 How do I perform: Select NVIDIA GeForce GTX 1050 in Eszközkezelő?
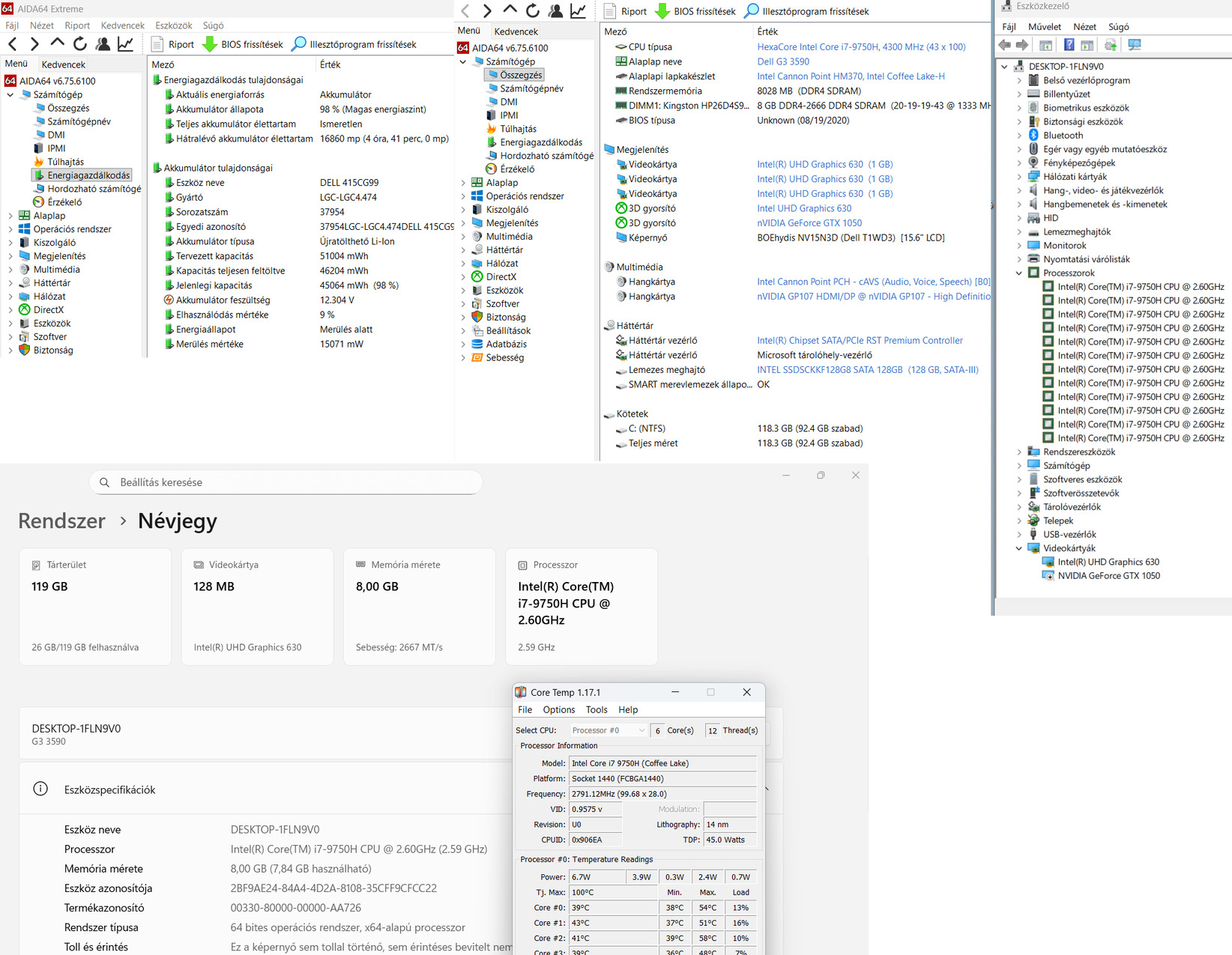pos(1108,576)
